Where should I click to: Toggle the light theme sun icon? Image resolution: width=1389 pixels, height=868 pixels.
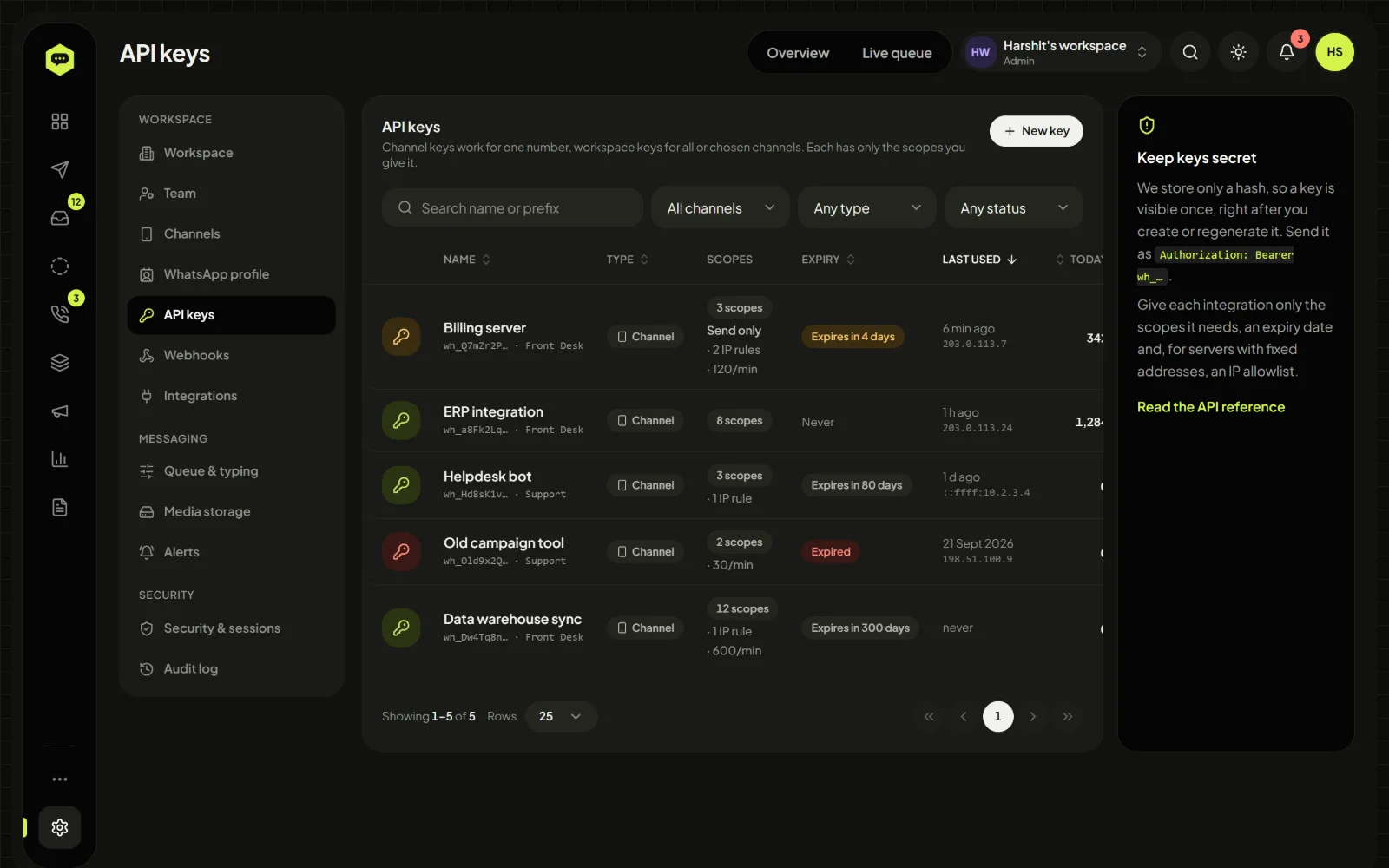click(x=1239, y=52)
